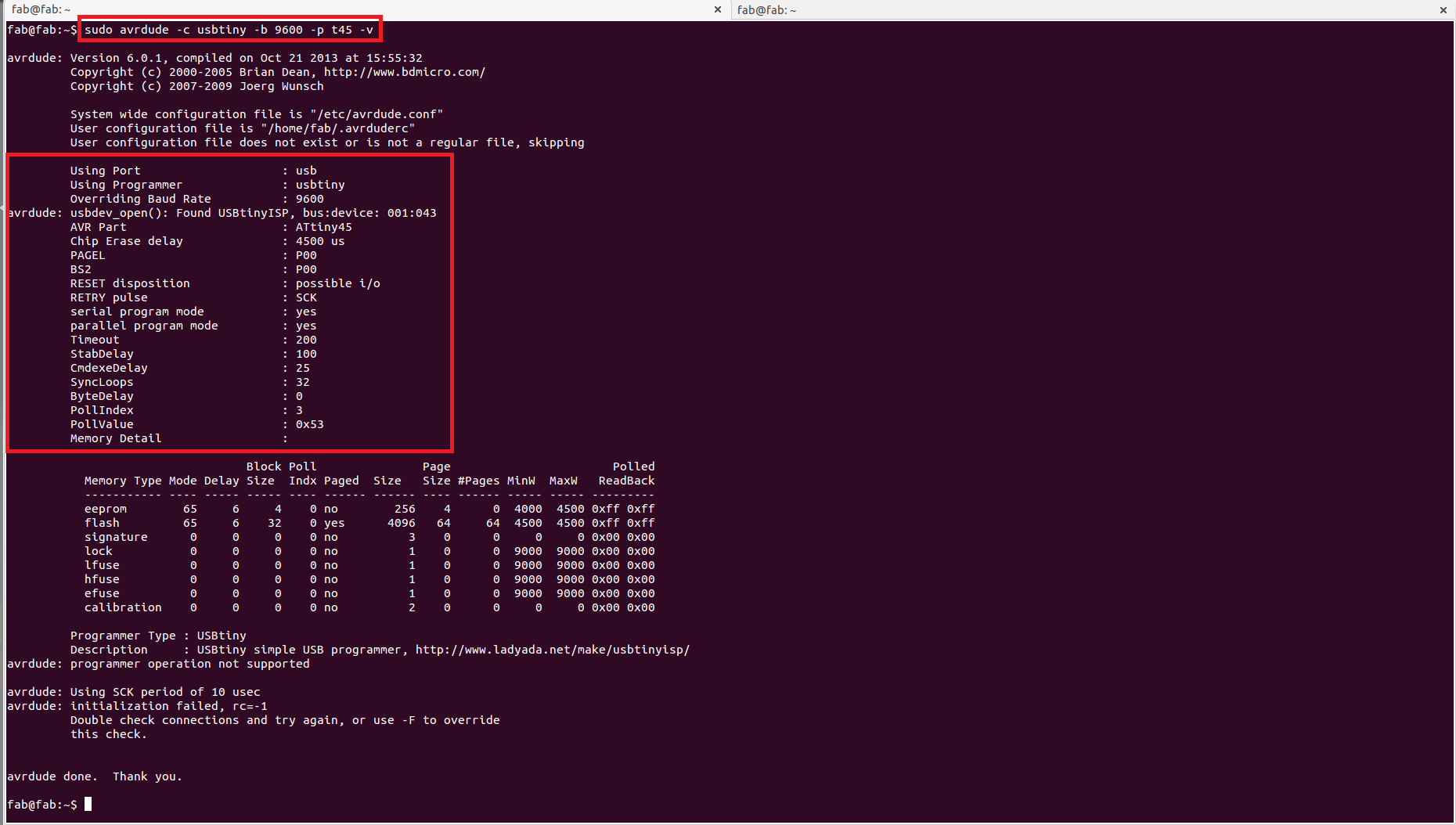
Task: Click the efuse row in memory table
Action: 369,593
